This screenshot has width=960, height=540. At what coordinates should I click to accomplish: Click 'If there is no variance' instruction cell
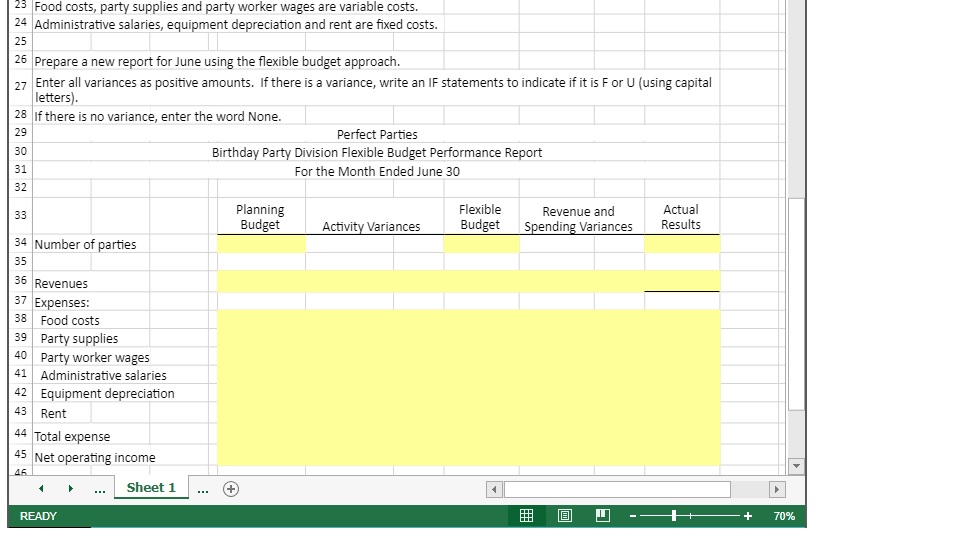[x=158, y=116]
